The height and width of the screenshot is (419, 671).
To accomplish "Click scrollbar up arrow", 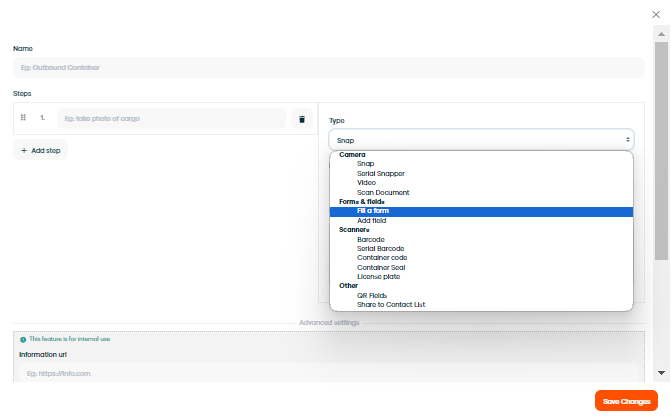I will pos(661,34).
